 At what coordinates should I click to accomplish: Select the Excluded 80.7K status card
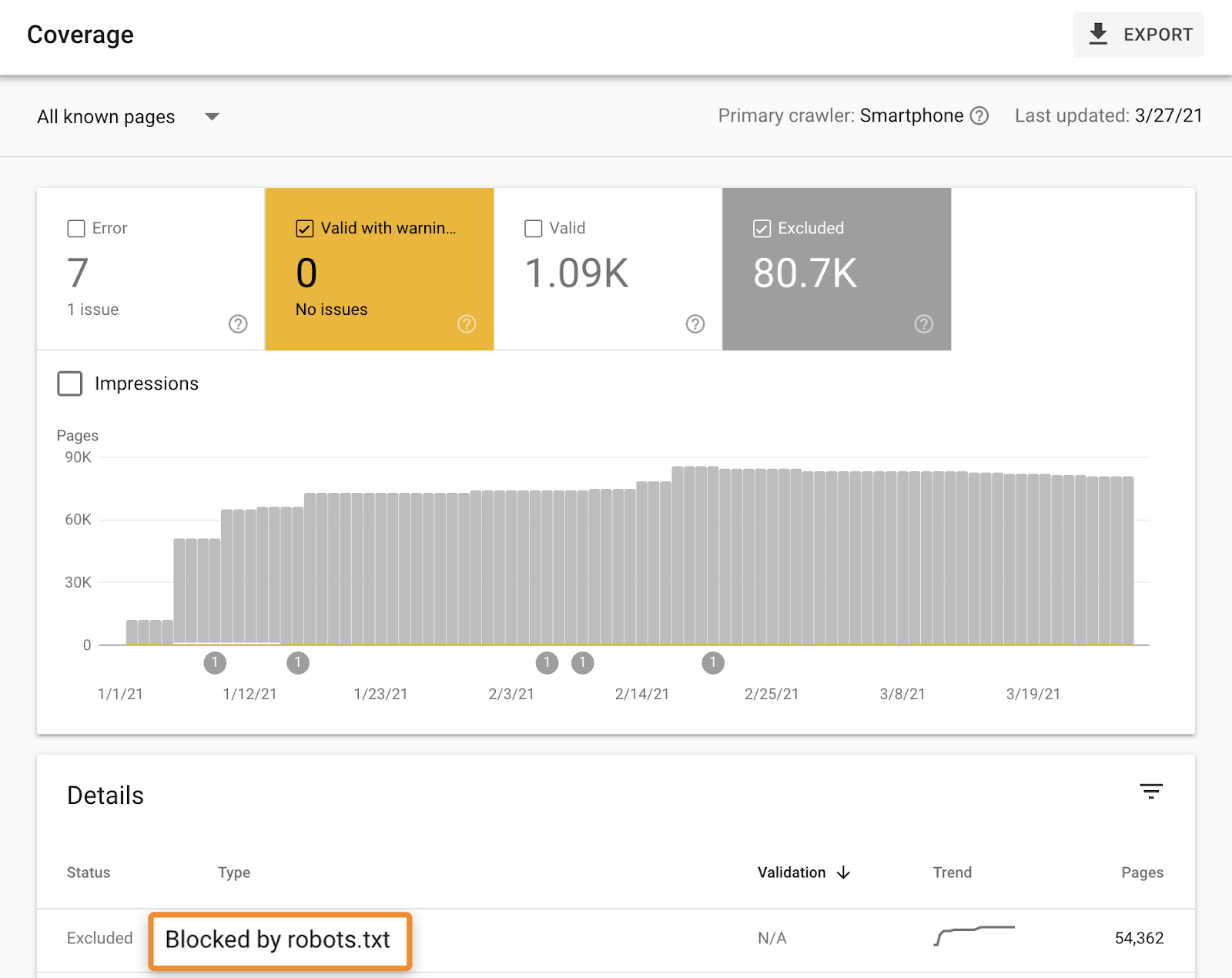click(836, 273)
